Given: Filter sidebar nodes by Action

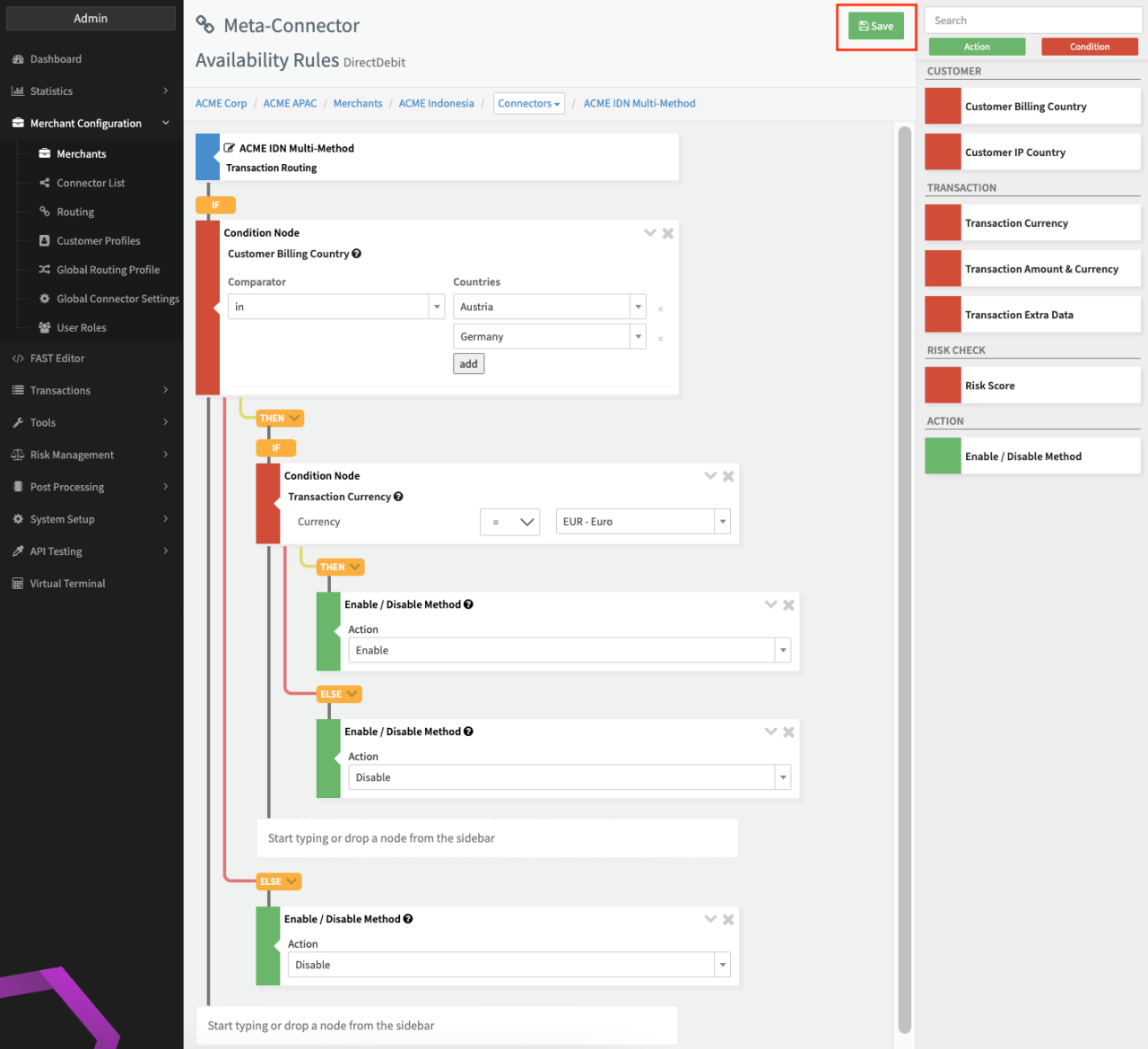Looking at the screenshot, I should (x=977, y=47).
